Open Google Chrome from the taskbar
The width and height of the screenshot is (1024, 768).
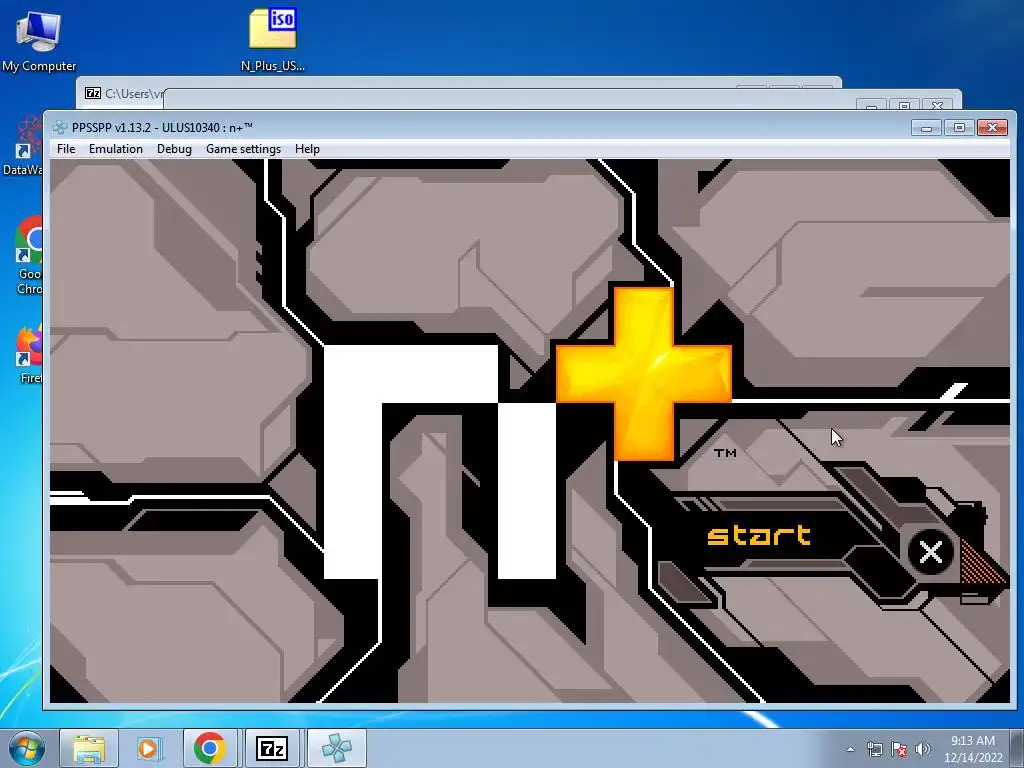tap(210, 748)
